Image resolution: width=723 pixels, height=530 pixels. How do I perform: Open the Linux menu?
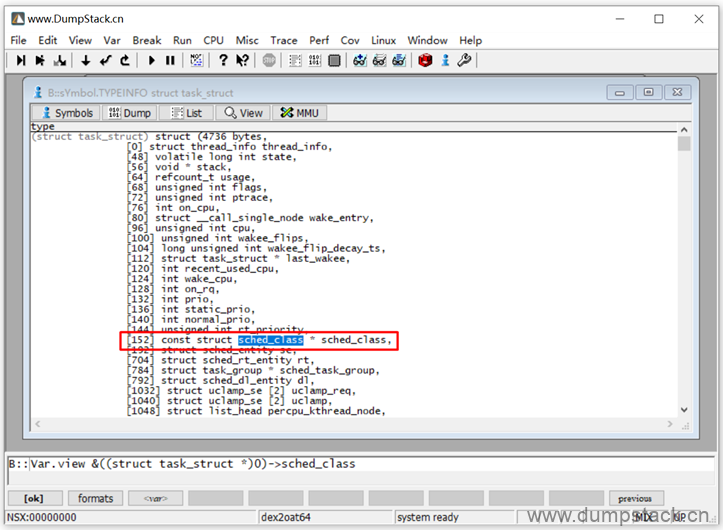[x=383, y=40]
